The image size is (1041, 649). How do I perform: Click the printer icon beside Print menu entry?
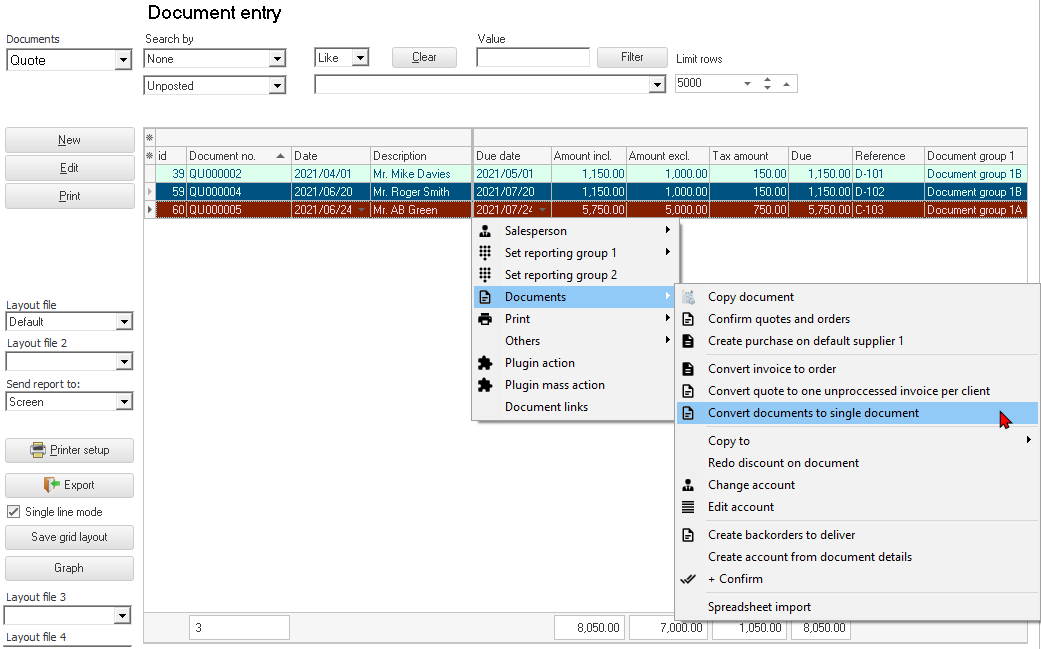click(485, 319)
